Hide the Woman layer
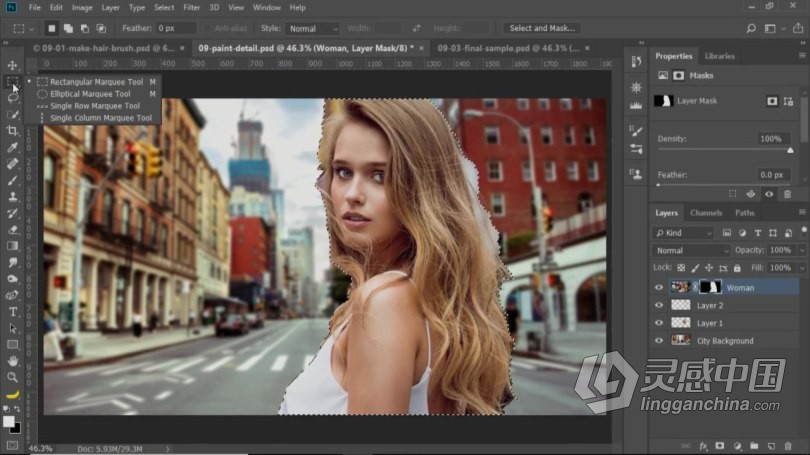The image size is (810, 455). [659, 288]
